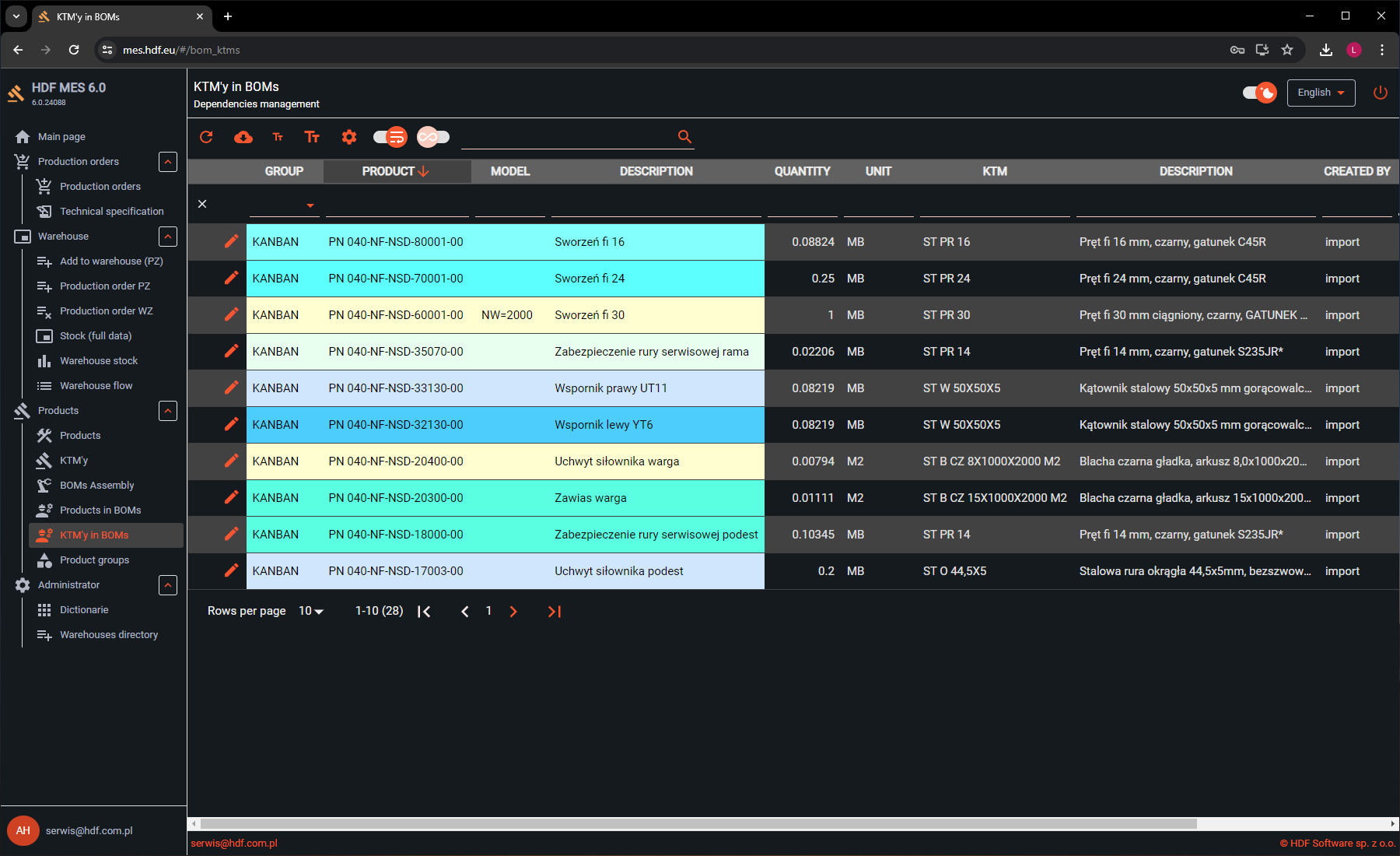
Task: Click the horizontal scrollbar at the bottom
Action: 698,823
